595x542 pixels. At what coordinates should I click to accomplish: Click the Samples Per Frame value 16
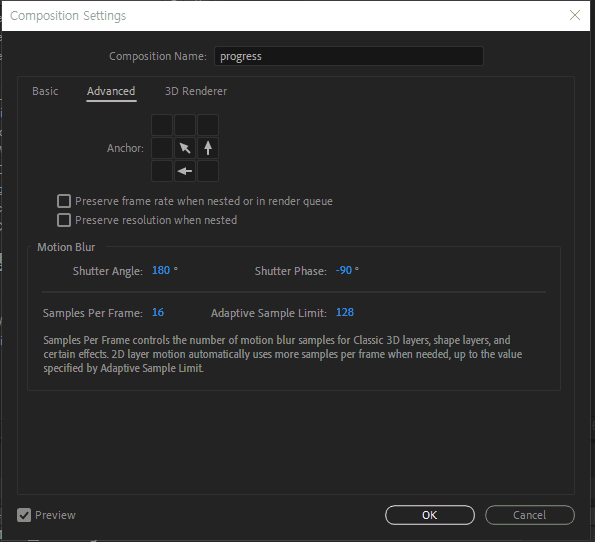tap(158, 312)
